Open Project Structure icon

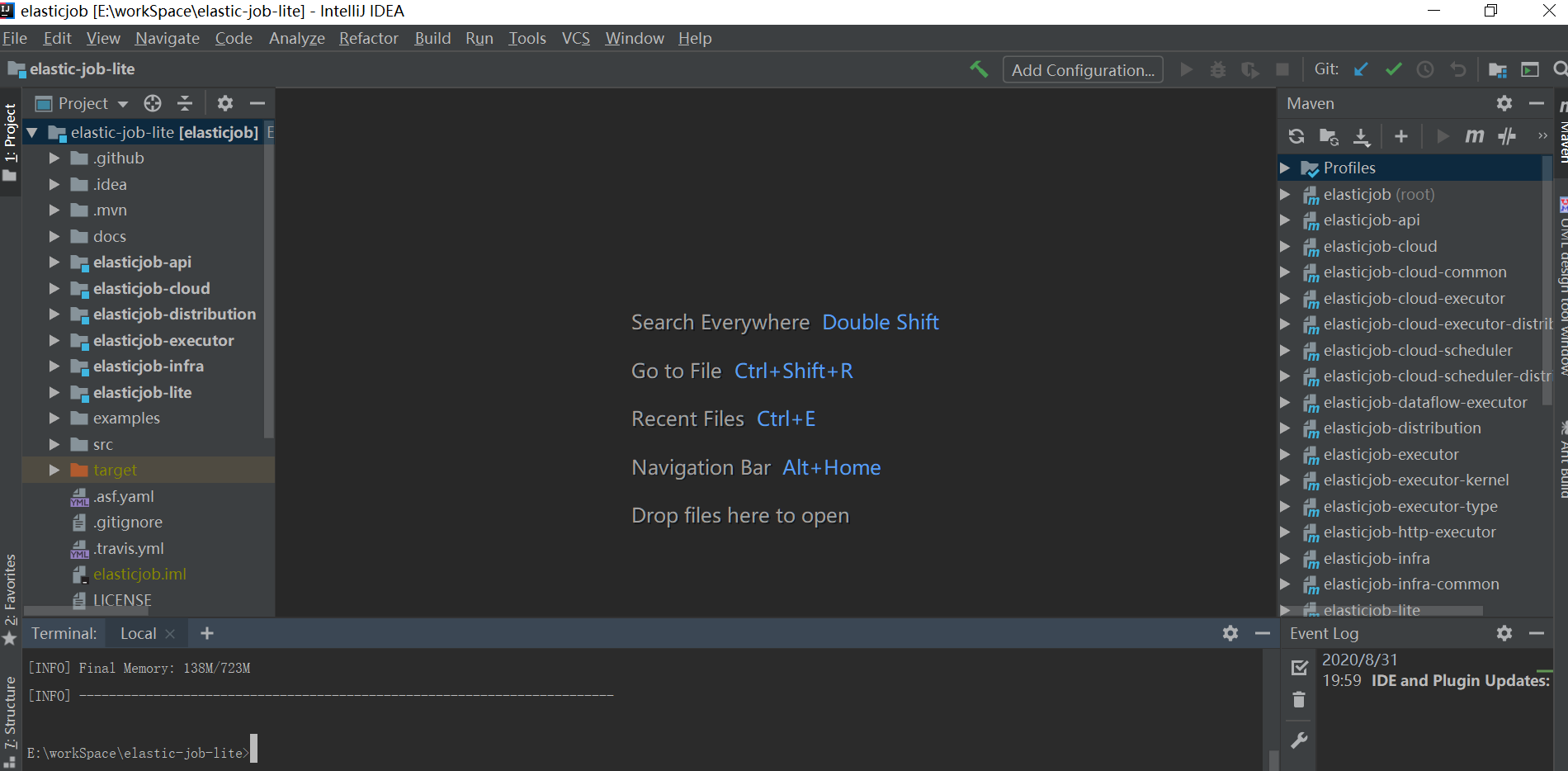[x=1498, y=69]
